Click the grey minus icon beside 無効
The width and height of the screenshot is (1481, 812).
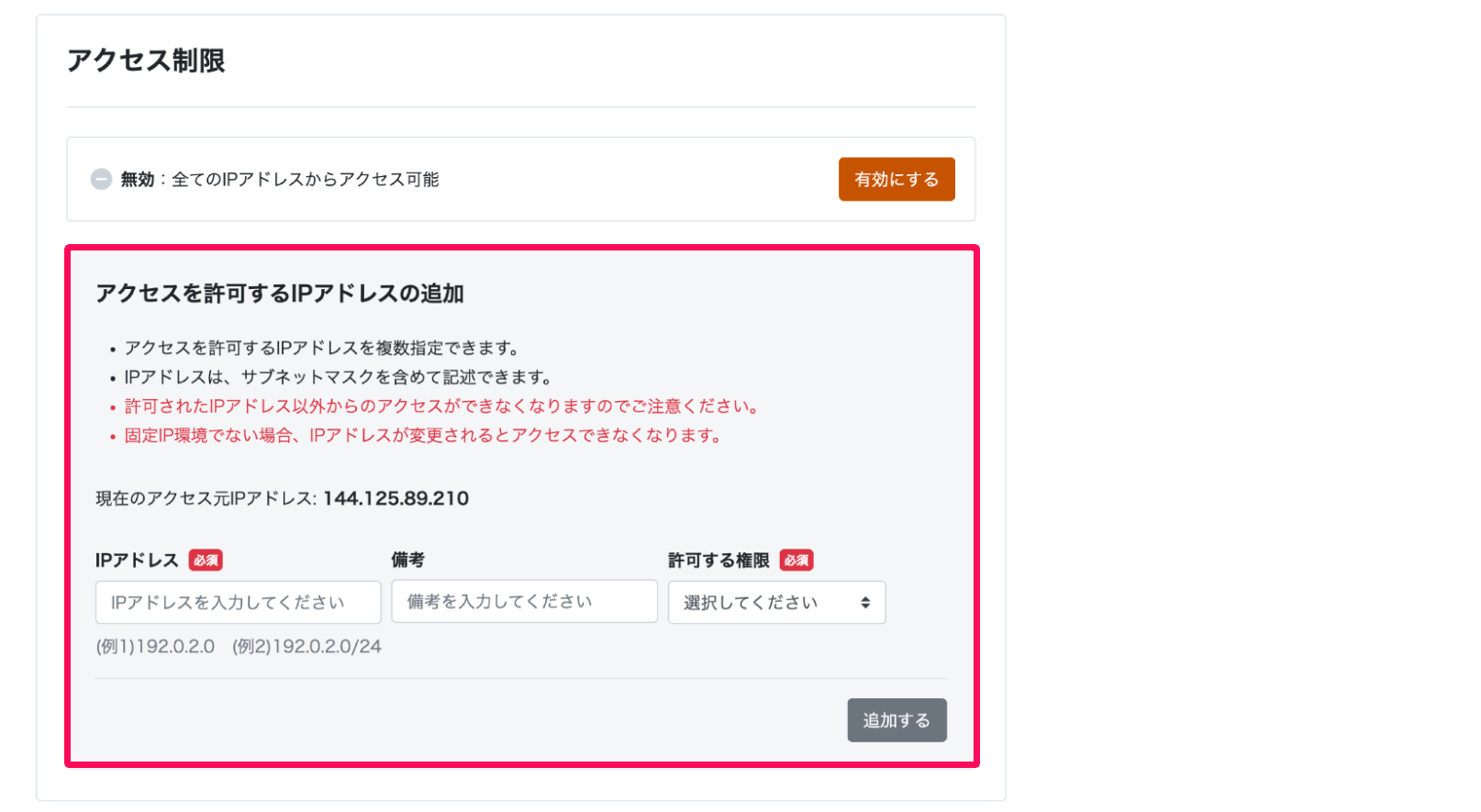pos(101,179)
